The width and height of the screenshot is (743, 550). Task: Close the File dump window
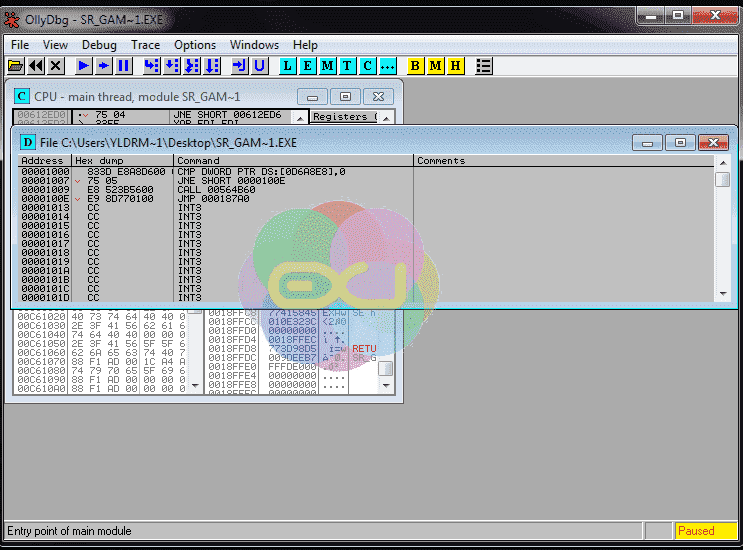[x=713, y=143]
